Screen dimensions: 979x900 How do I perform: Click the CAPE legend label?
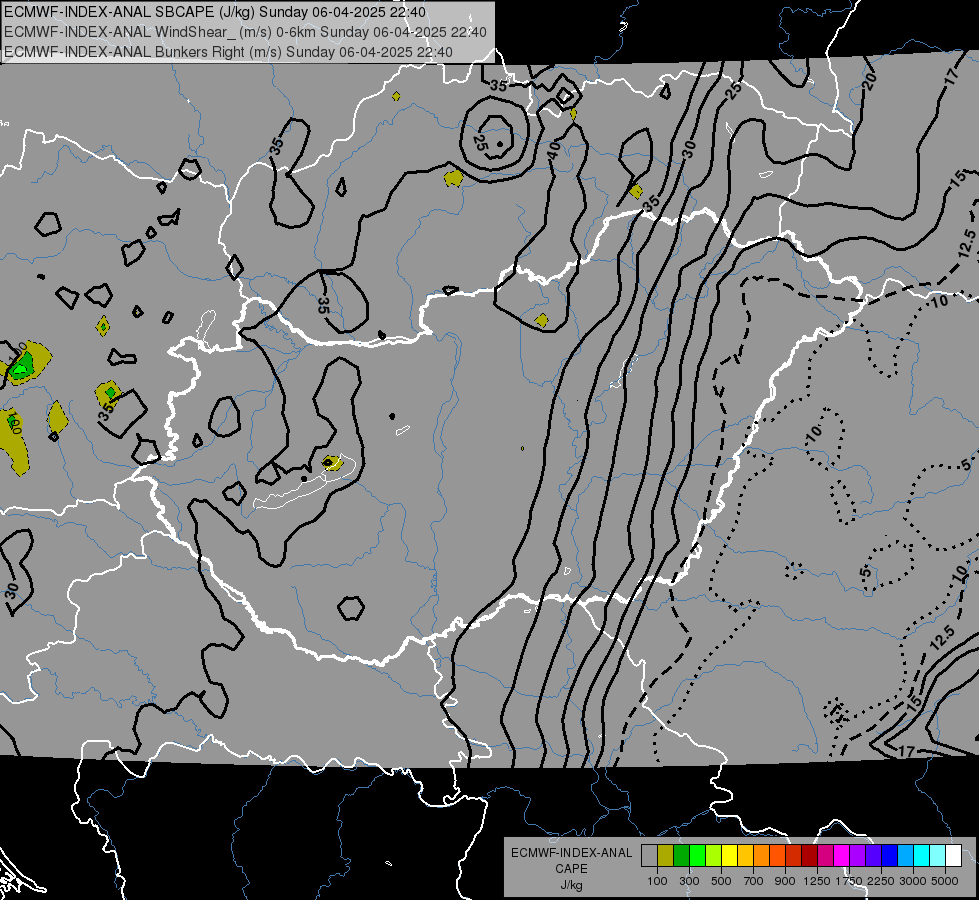[x=571, y=869]
